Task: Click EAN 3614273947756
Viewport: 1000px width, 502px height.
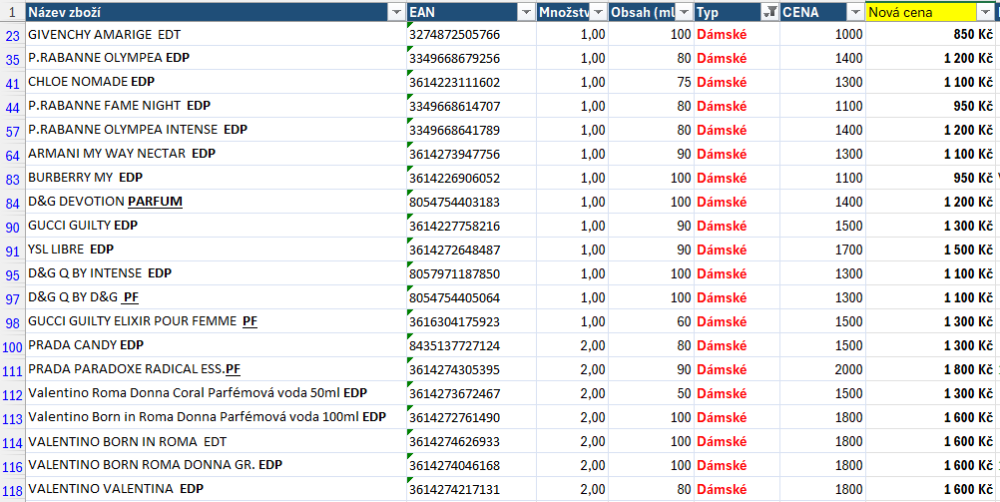Action: coord(471,154)
